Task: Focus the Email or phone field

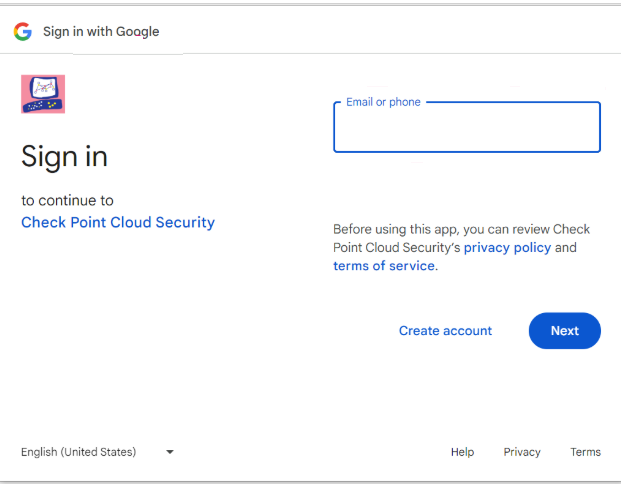Action: coord(467,127)
